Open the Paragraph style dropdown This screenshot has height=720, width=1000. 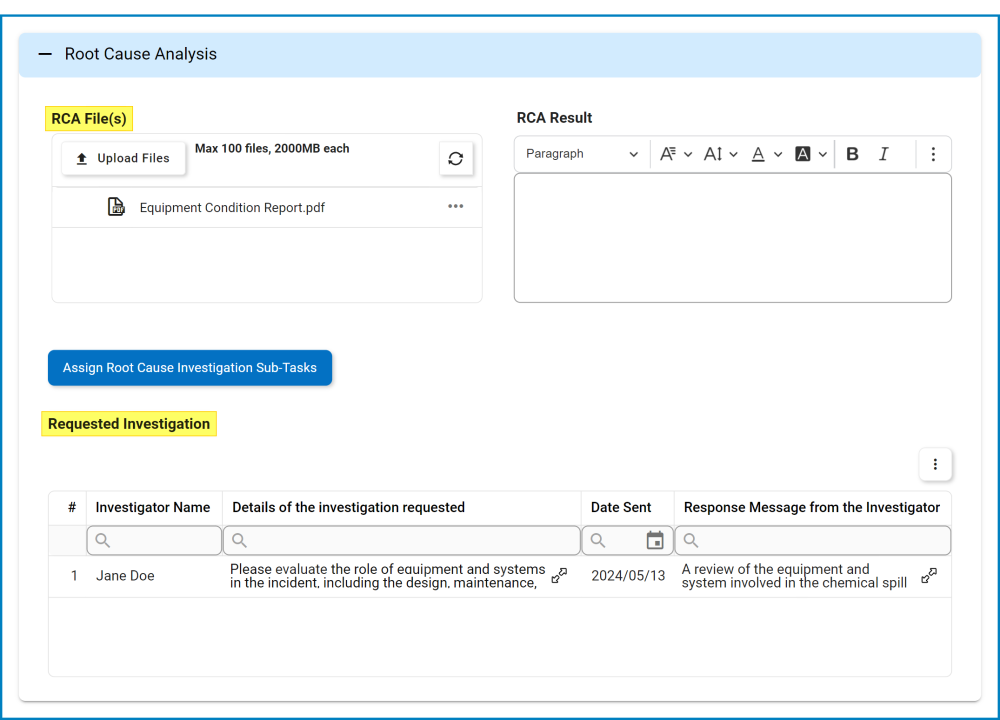pyautogui.click(x=582, y=154)
